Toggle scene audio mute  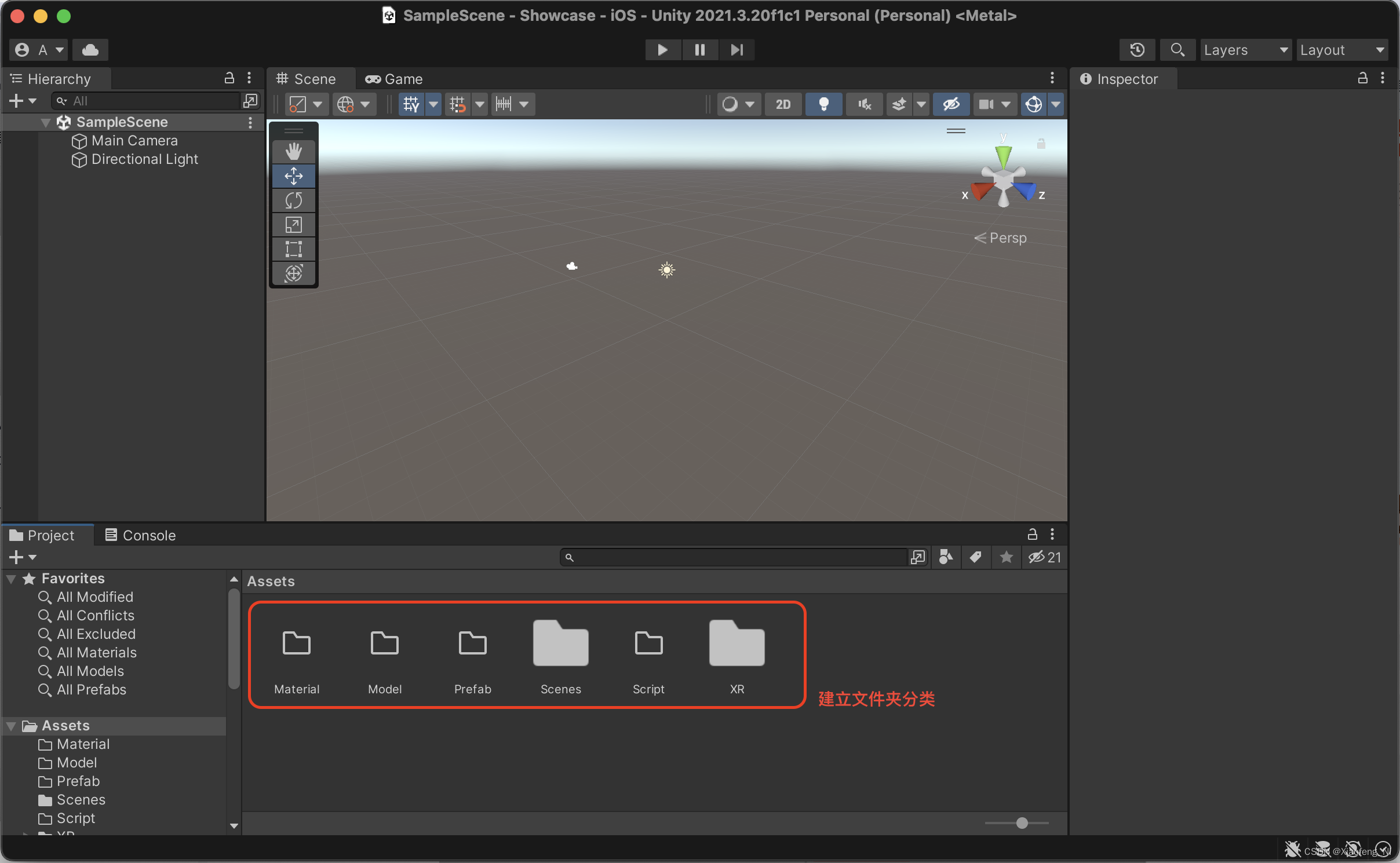coord(864,104)
